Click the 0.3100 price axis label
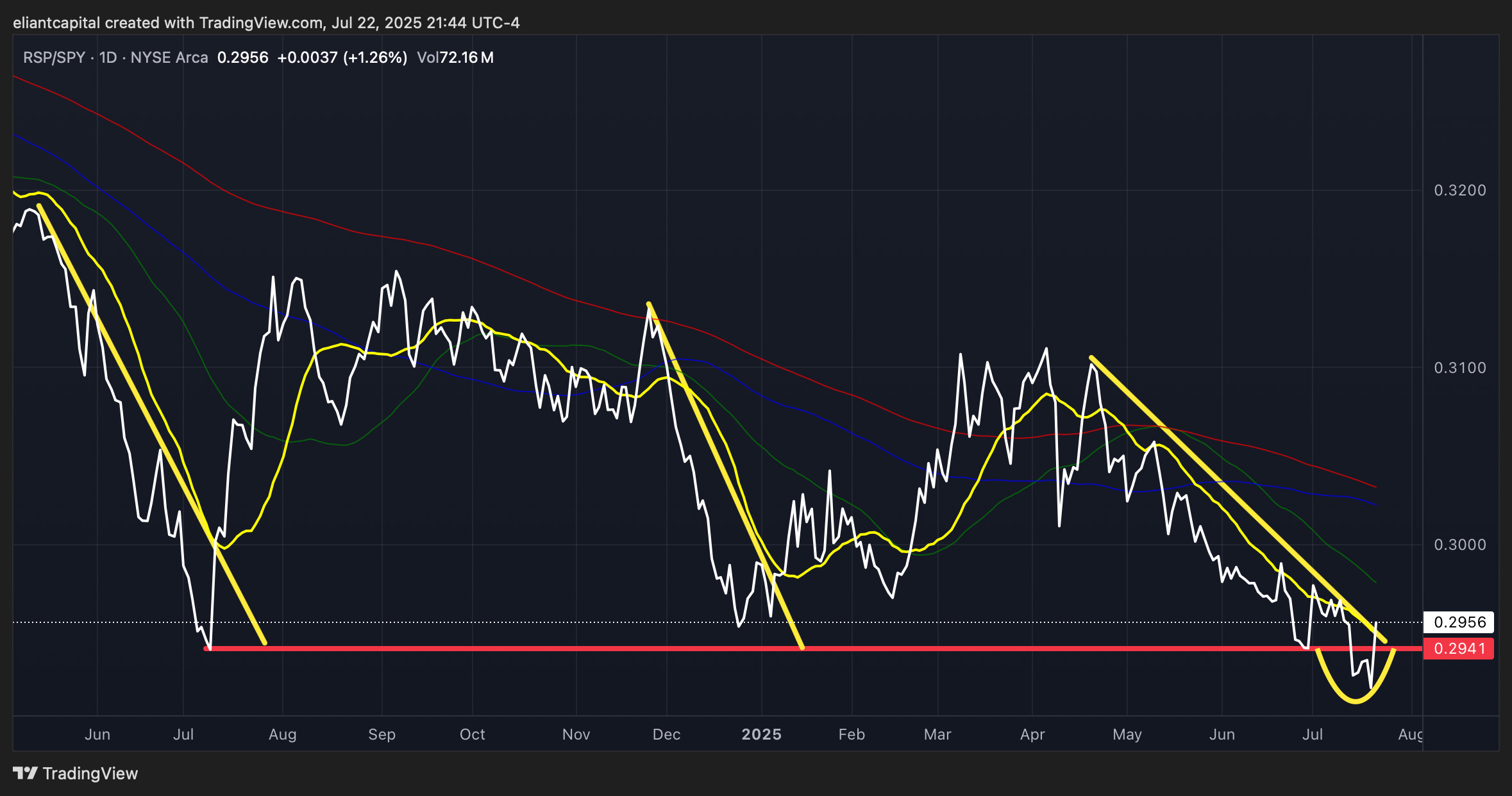 pos(1459,368)
